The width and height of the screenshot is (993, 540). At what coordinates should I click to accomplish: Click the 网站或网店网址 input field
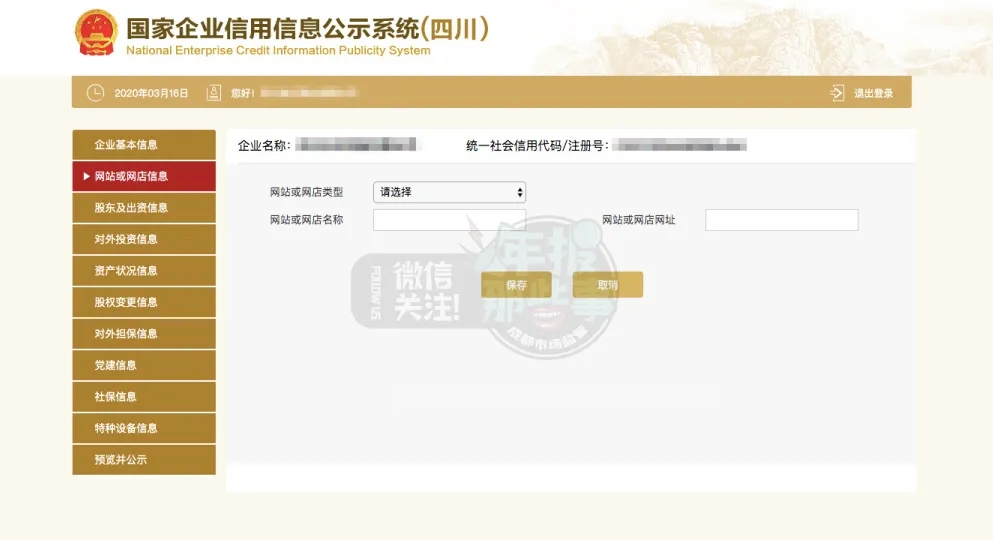point(781,220)
